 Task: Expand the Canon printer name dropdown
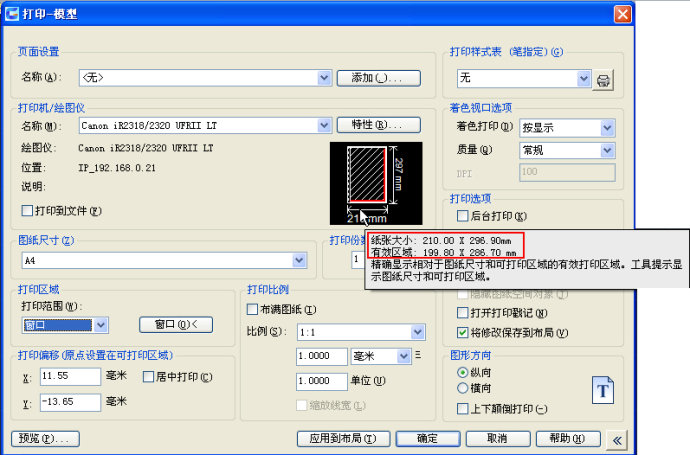[x=323, y=126]
